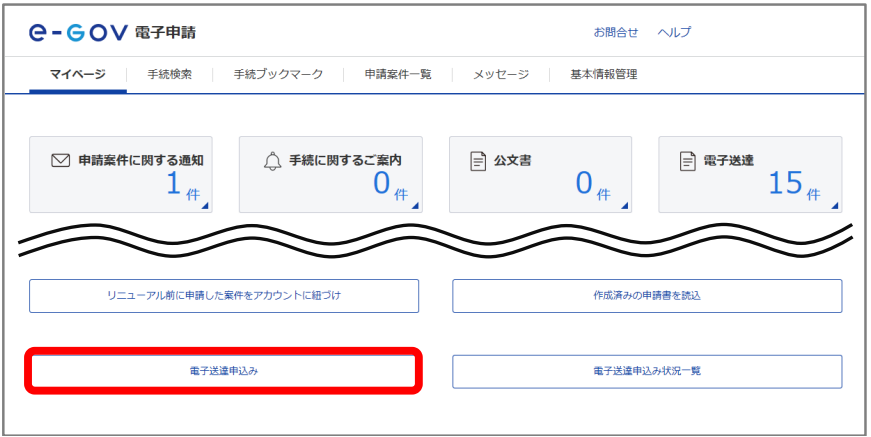The image size is (871, 437).
Task: Click the document icon beside 公文書
Action: tap(478, 161)
